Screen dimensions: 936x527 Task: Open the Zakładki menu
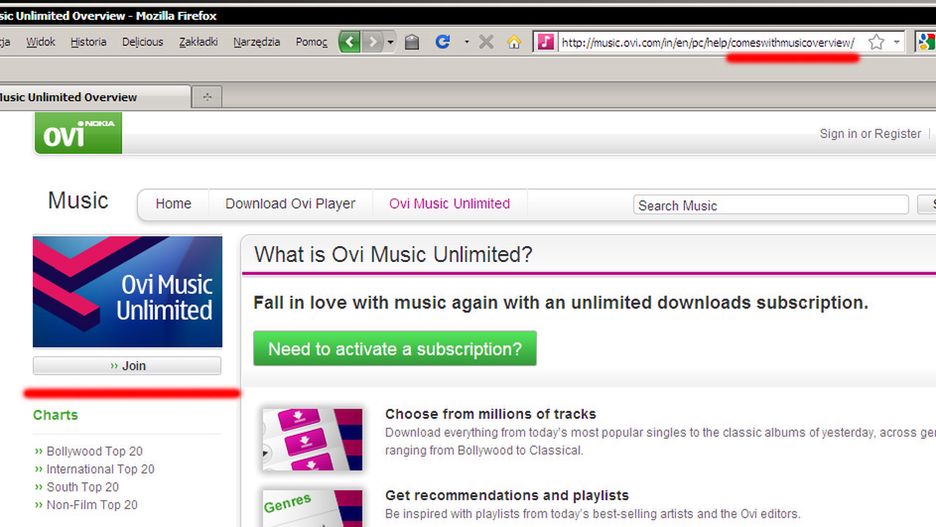(x=198, y=42)
